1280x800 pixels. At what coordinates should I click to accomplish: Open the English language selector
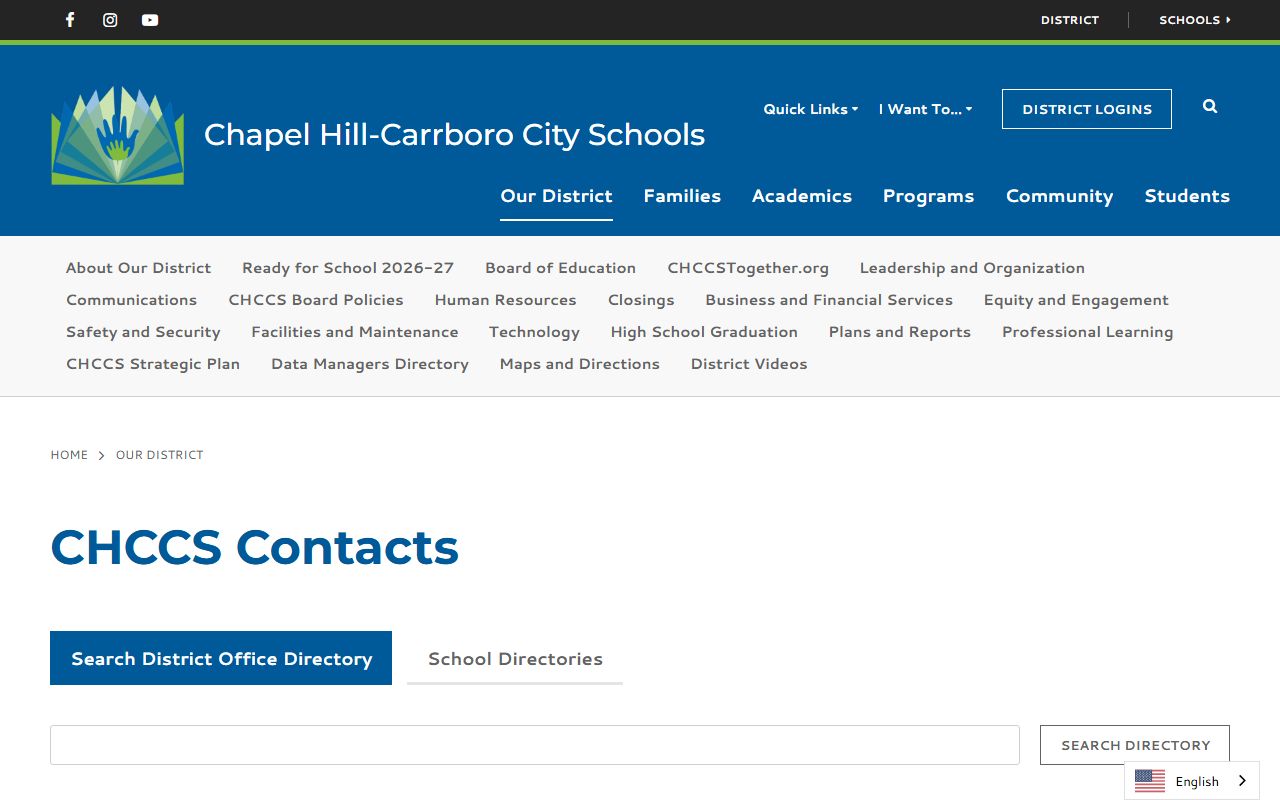click(1192, 781)
